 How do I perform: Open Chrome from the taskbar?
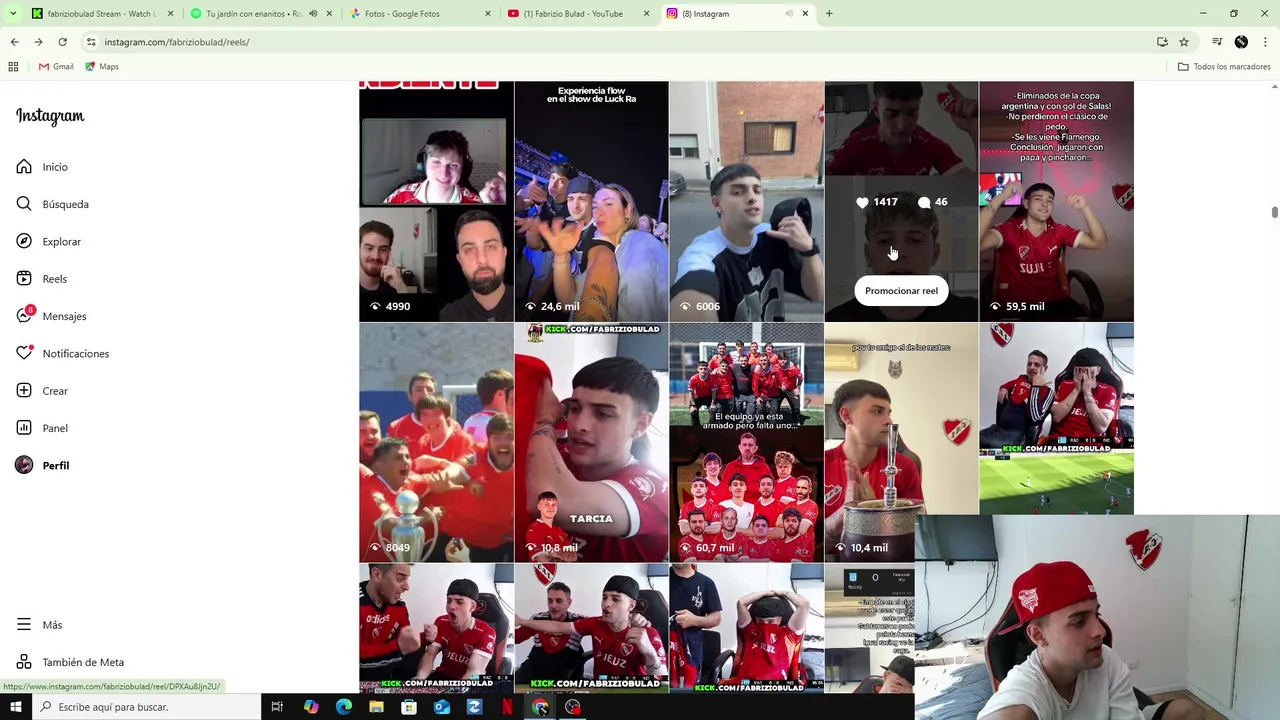540,707
